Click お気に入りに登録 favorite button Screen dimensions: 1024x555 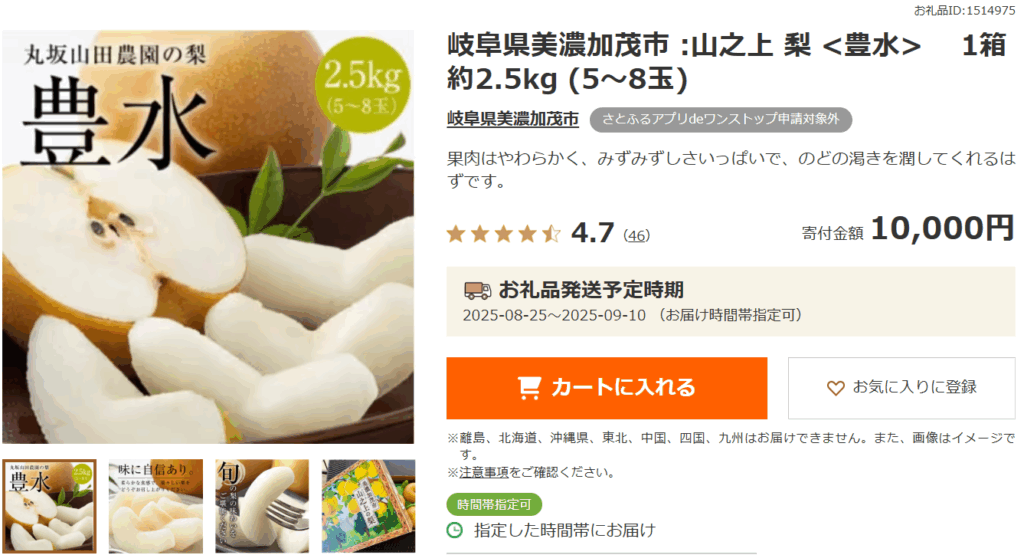pyautogui.click(x=901, y=388)
